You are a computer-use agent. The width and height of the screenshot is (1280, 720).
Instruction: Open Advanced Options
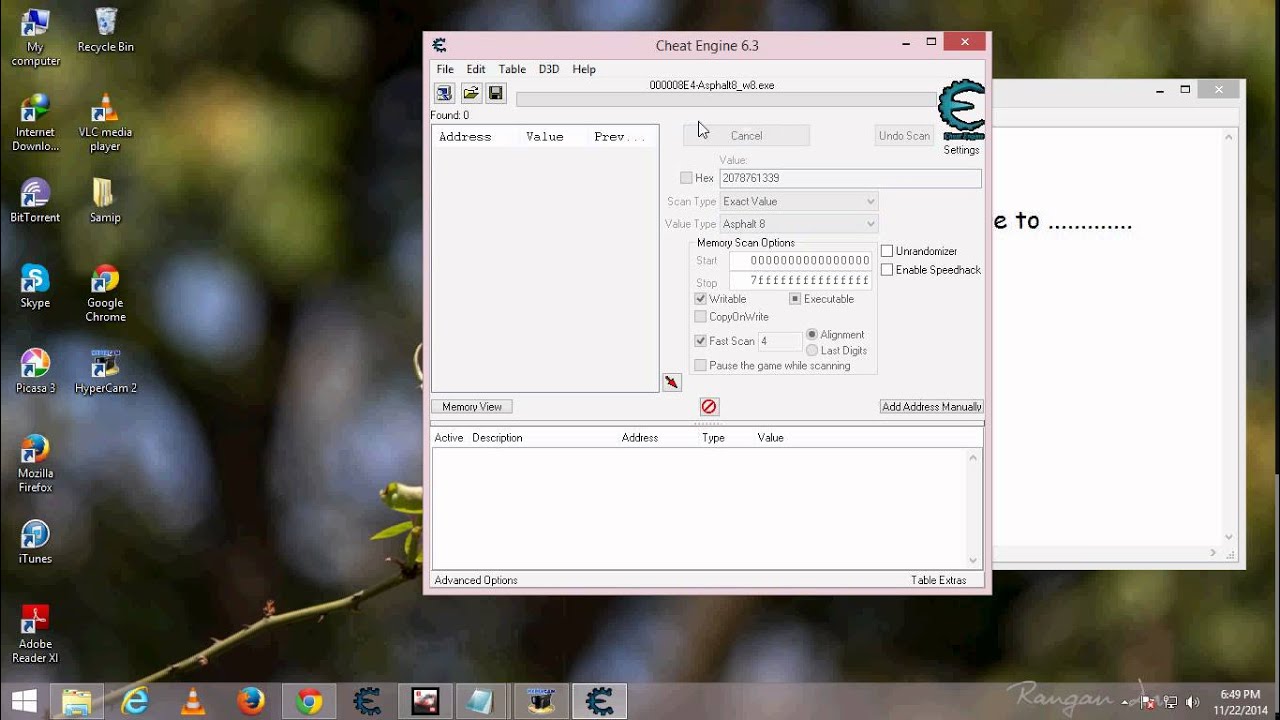(476, 580)
